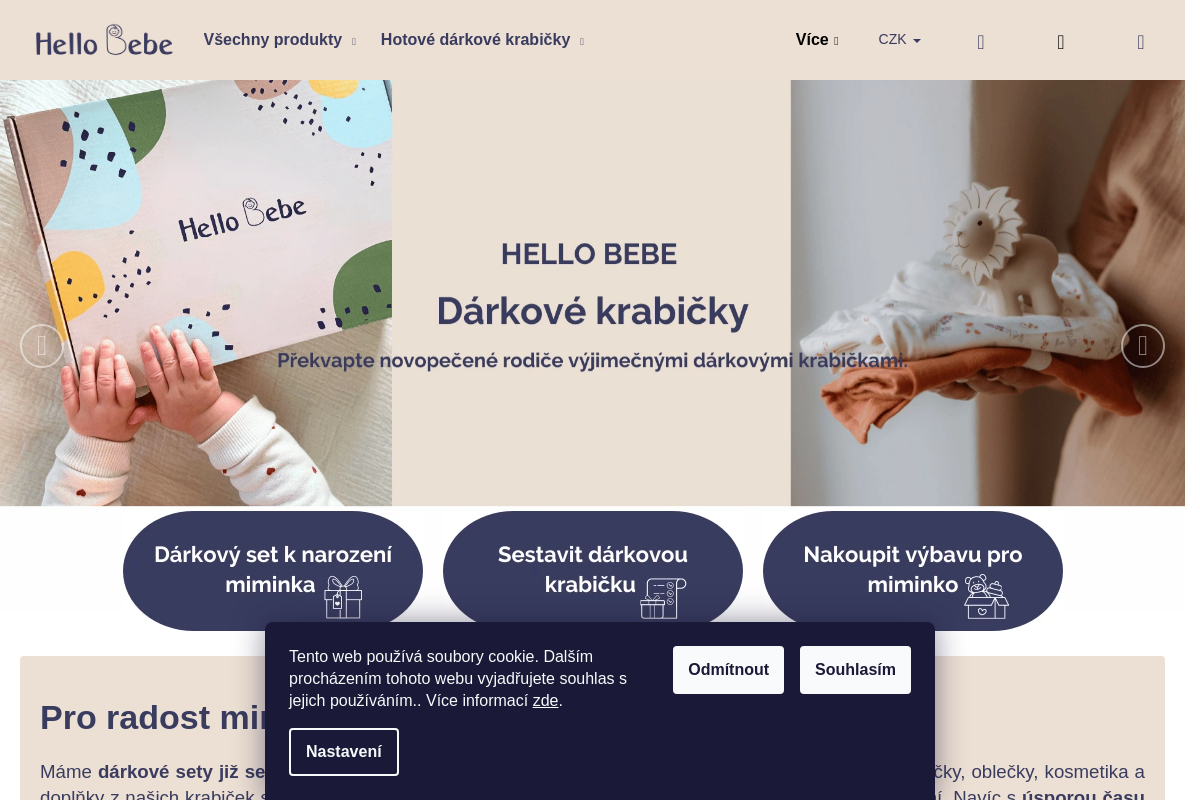
Task: Click teddy box icon in Nakoupit výbavu button
Action: tap(986, 597)
